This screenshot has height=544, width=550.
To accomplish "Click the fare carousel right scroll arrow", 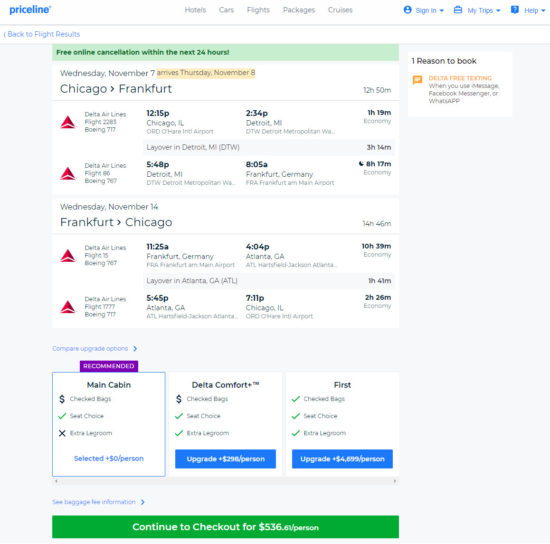I will point(395,481).
